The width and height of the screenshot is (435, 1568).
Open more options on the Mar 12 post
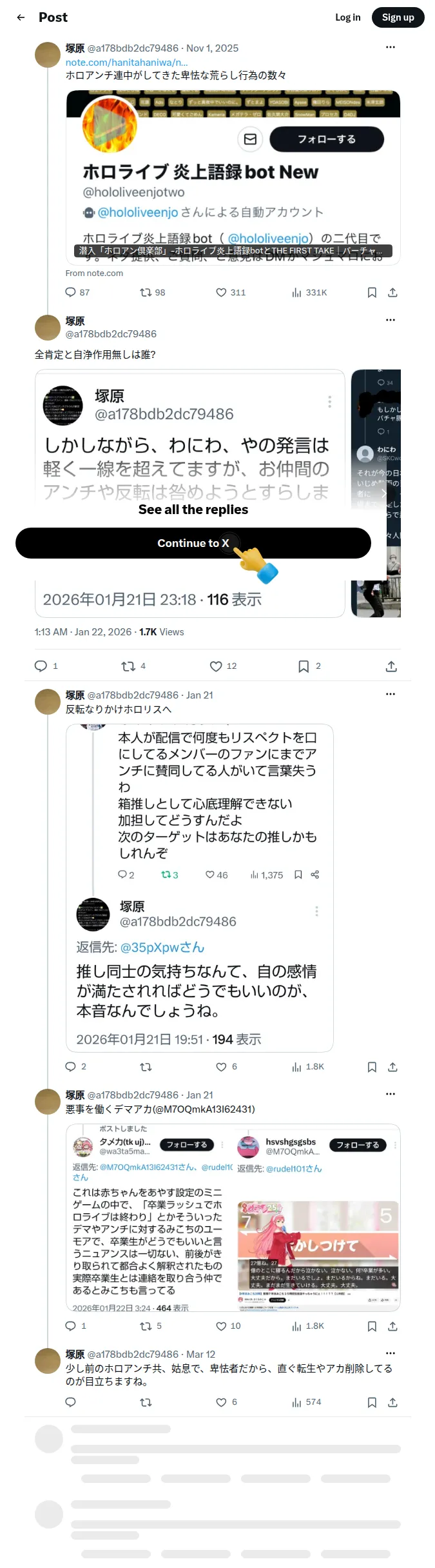(x=391, y=1354)
